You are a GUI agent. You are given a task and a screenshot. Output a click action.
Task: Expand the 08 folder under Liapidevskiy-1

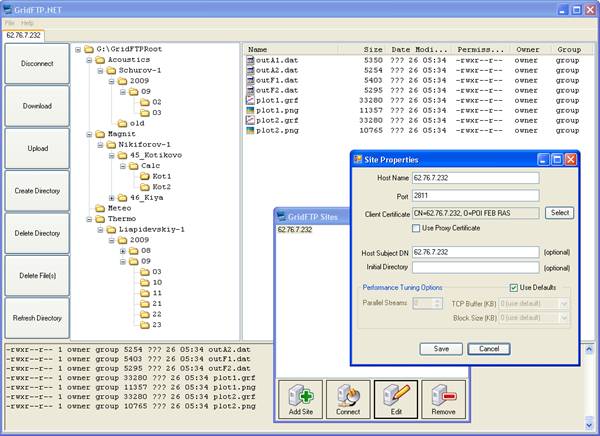[123, 251]
